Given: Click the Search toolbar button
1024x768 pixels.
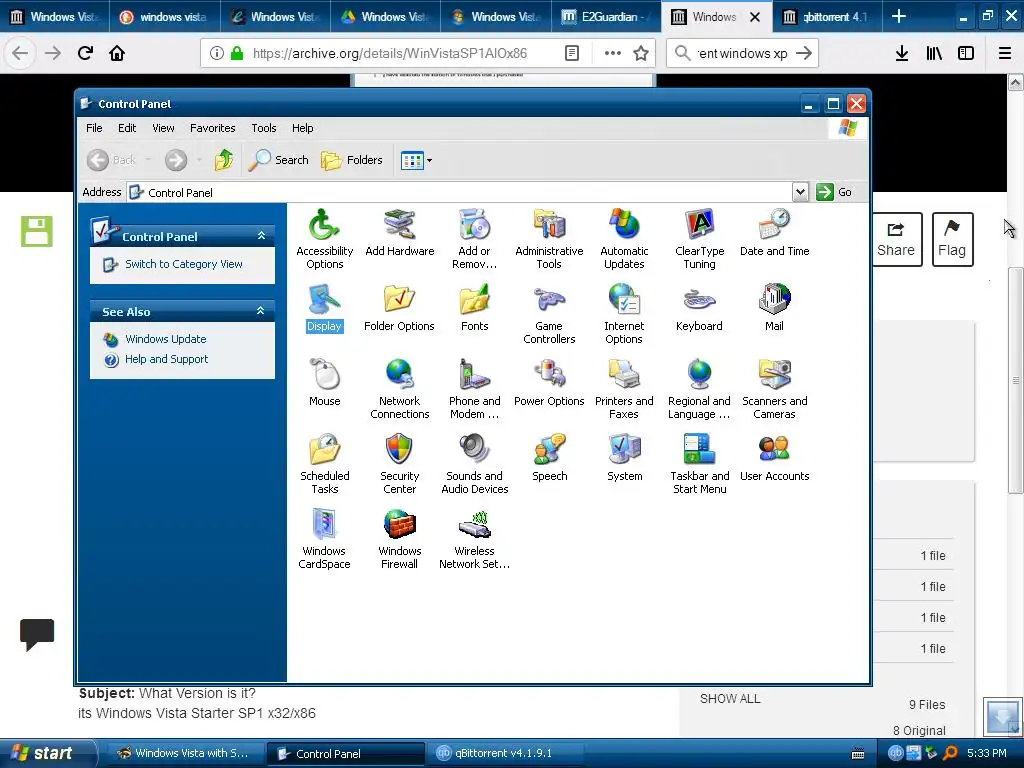Looking at the screenshot, I should tap(278, 159).
